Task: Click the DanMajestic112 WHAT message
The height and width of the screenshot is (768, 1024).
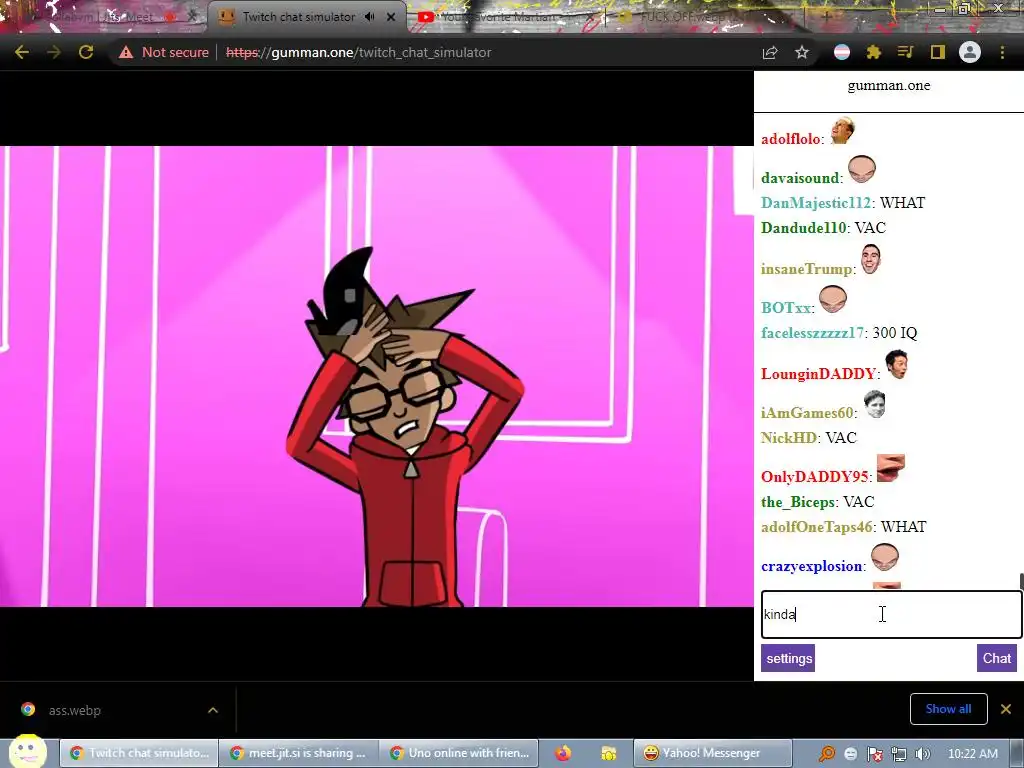Action: [843, 202]
